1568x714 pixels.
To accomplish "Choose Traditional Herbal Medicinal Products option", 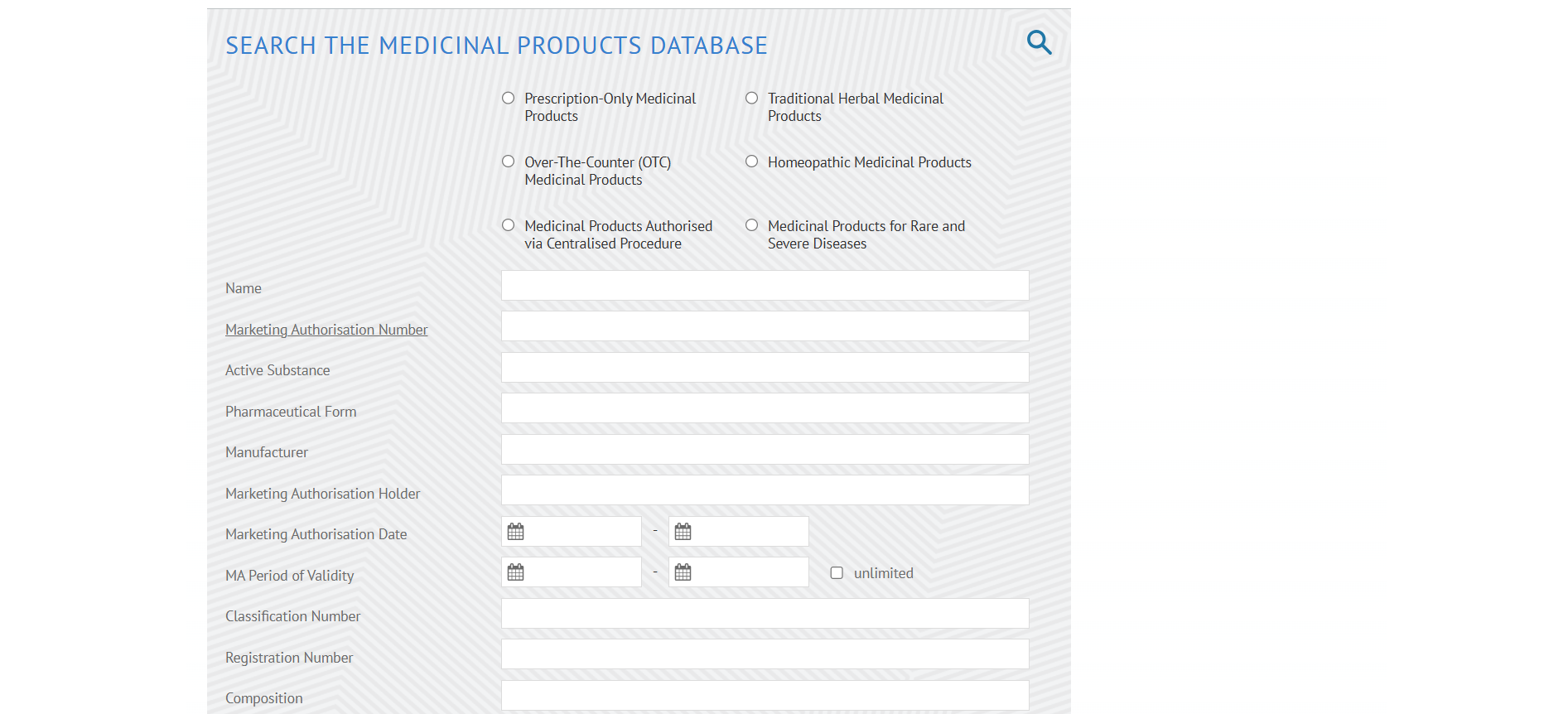I will (x=752, y=99).
